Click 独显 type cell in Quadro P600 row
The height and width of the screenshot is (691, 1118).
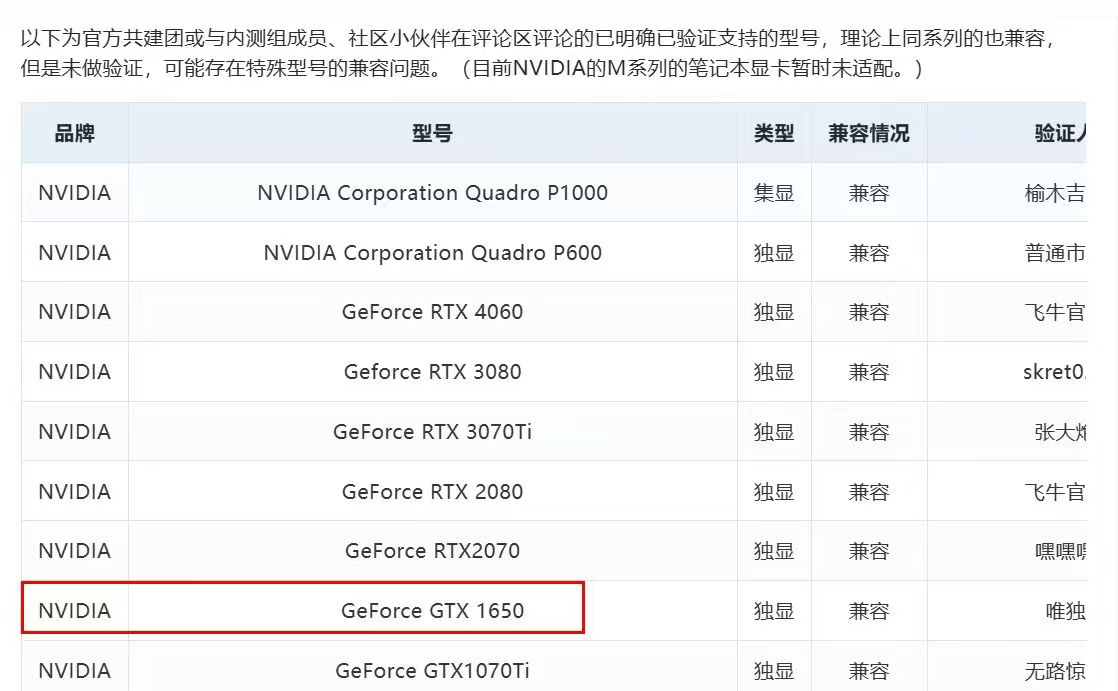coord(774,252)
